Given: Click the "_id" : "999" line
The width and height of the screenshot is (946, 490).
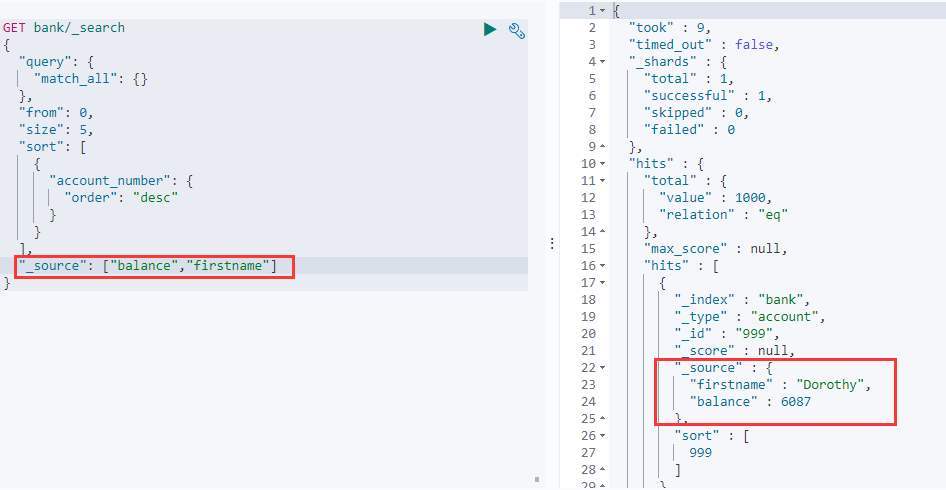Looking at the screenshot, I should click(x=727, y=333).
